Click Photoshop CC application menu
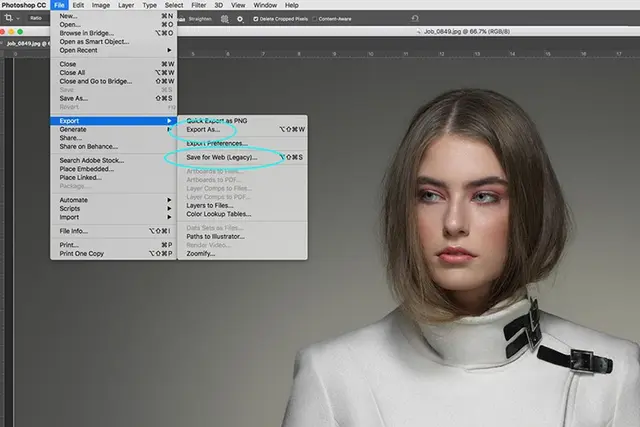The image size is (640, 427). click(24, 5)
